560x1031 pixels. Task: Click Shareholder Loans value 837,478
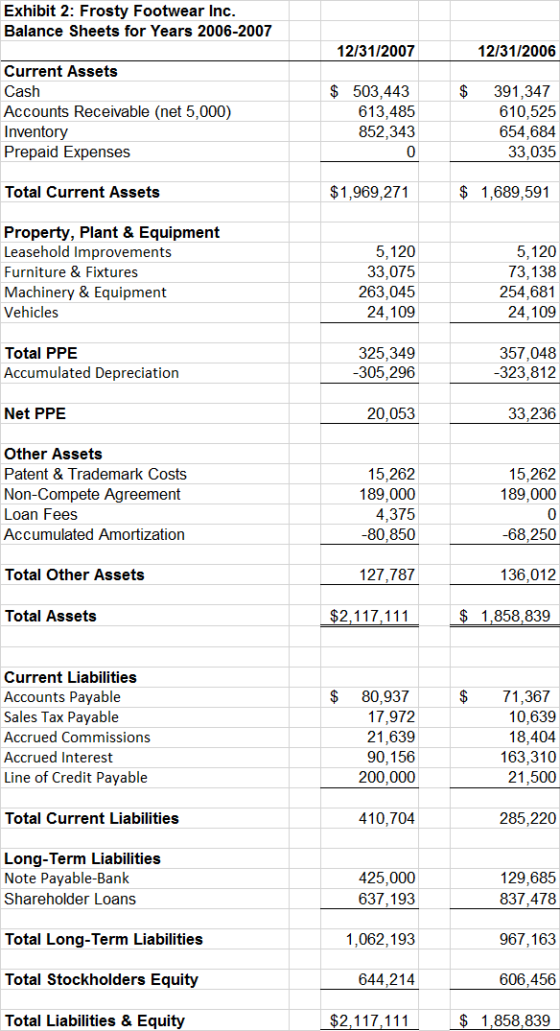point(528,899)
